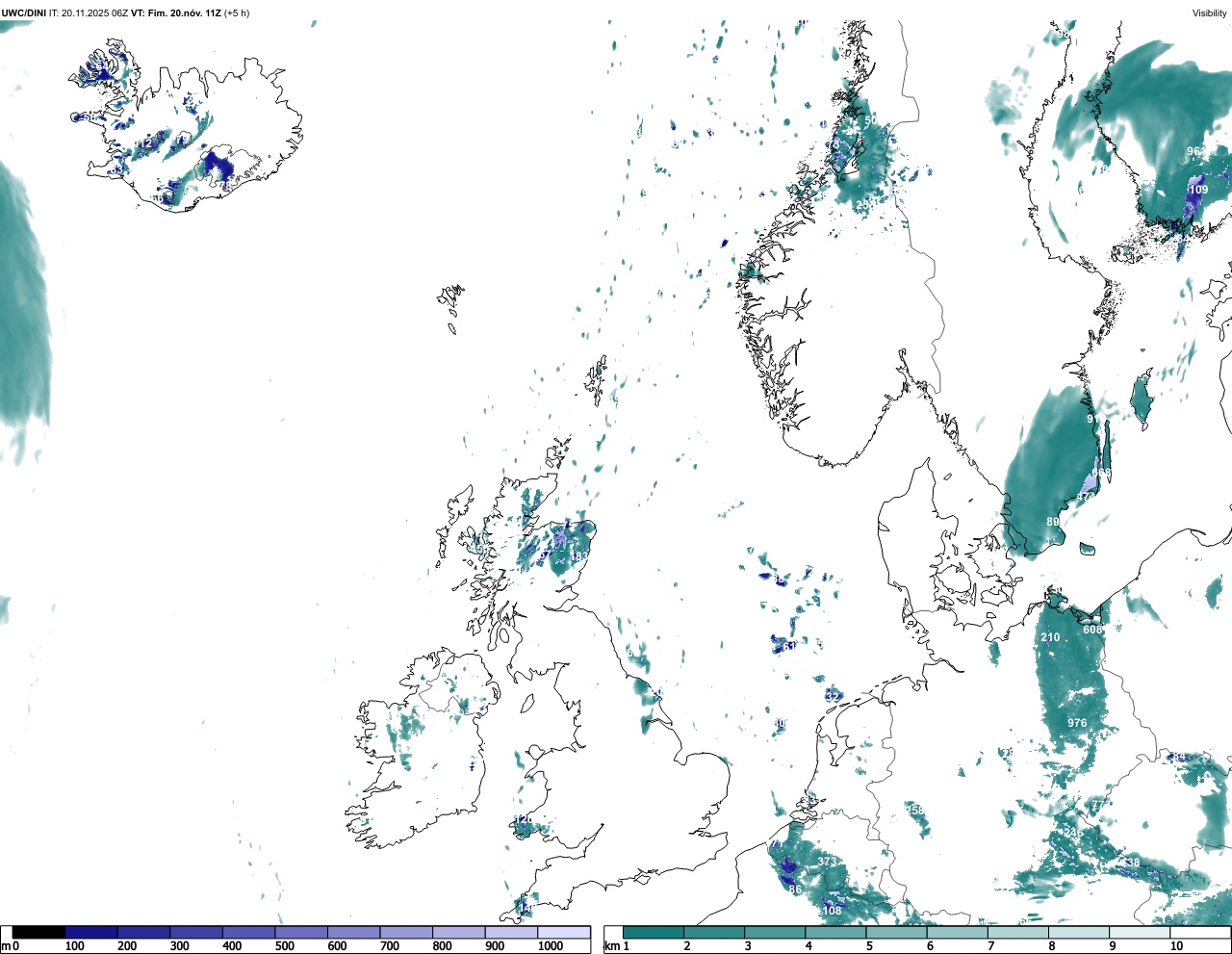This screenshot has height=954, width=1232.
Task: Click the black 0–100 m legend swatch
Action: point(38,932)
